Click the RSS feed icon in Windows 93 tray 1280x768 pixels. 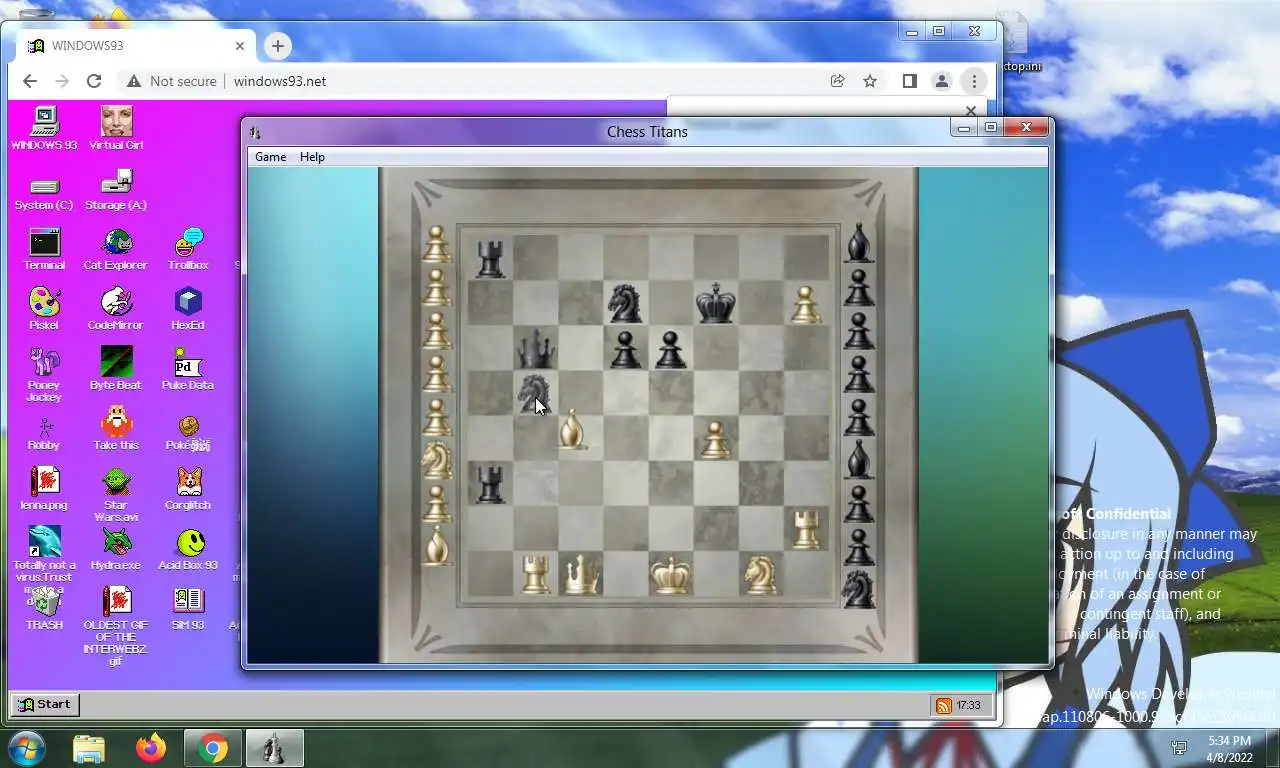point(943,705)
